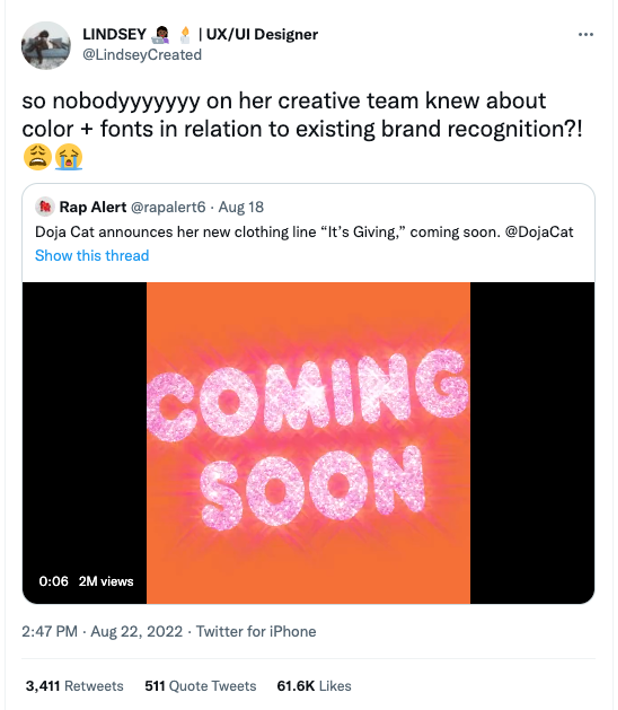View the 3,411 Retweets list
618x710 pixels.
point(74,686)
